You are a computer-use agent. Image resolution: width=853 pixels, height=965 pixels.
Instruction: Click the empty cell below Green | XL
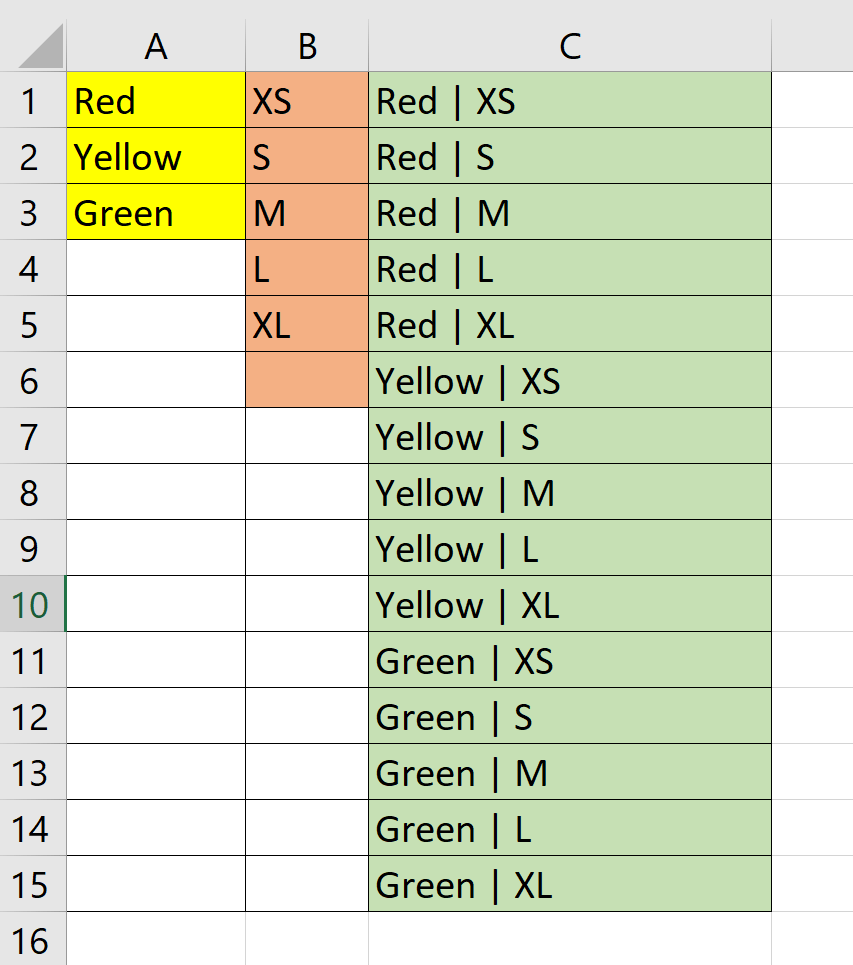569,938
